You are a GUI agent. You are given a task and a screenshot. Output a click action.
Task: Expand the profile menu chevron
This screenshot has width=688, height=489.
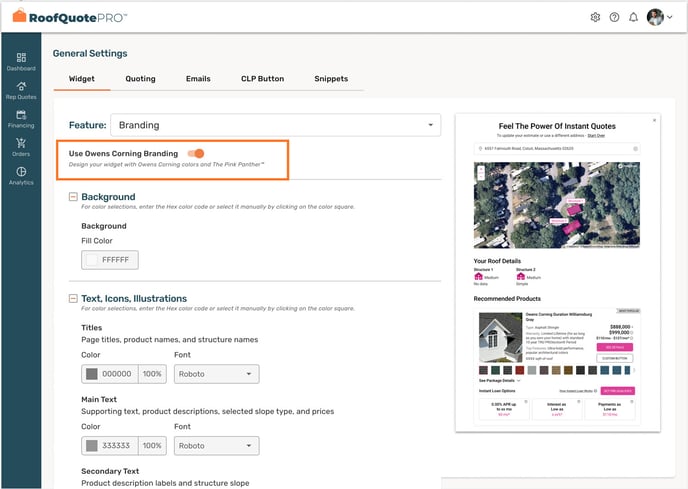coord(670,17)
